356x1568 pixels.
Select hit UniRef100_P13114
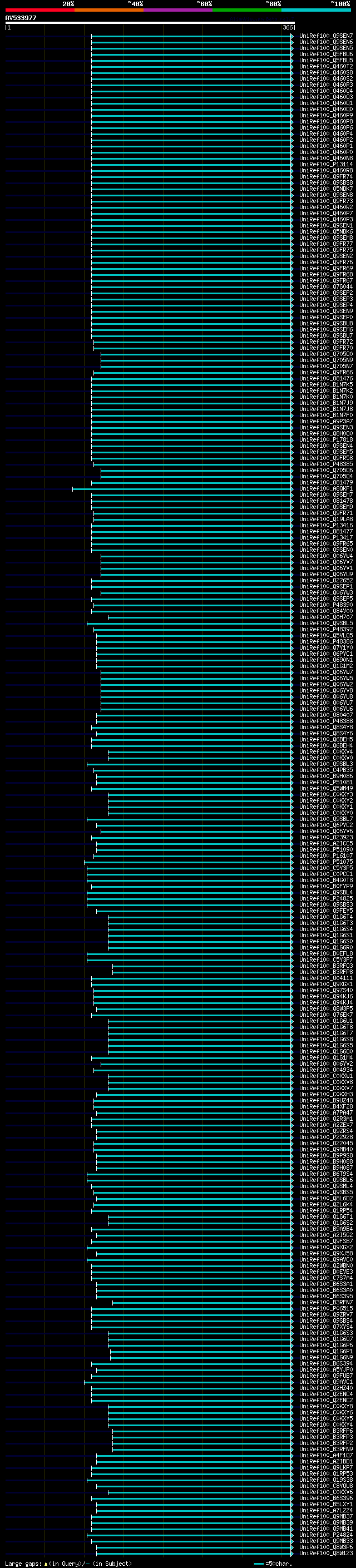[326, 164]
